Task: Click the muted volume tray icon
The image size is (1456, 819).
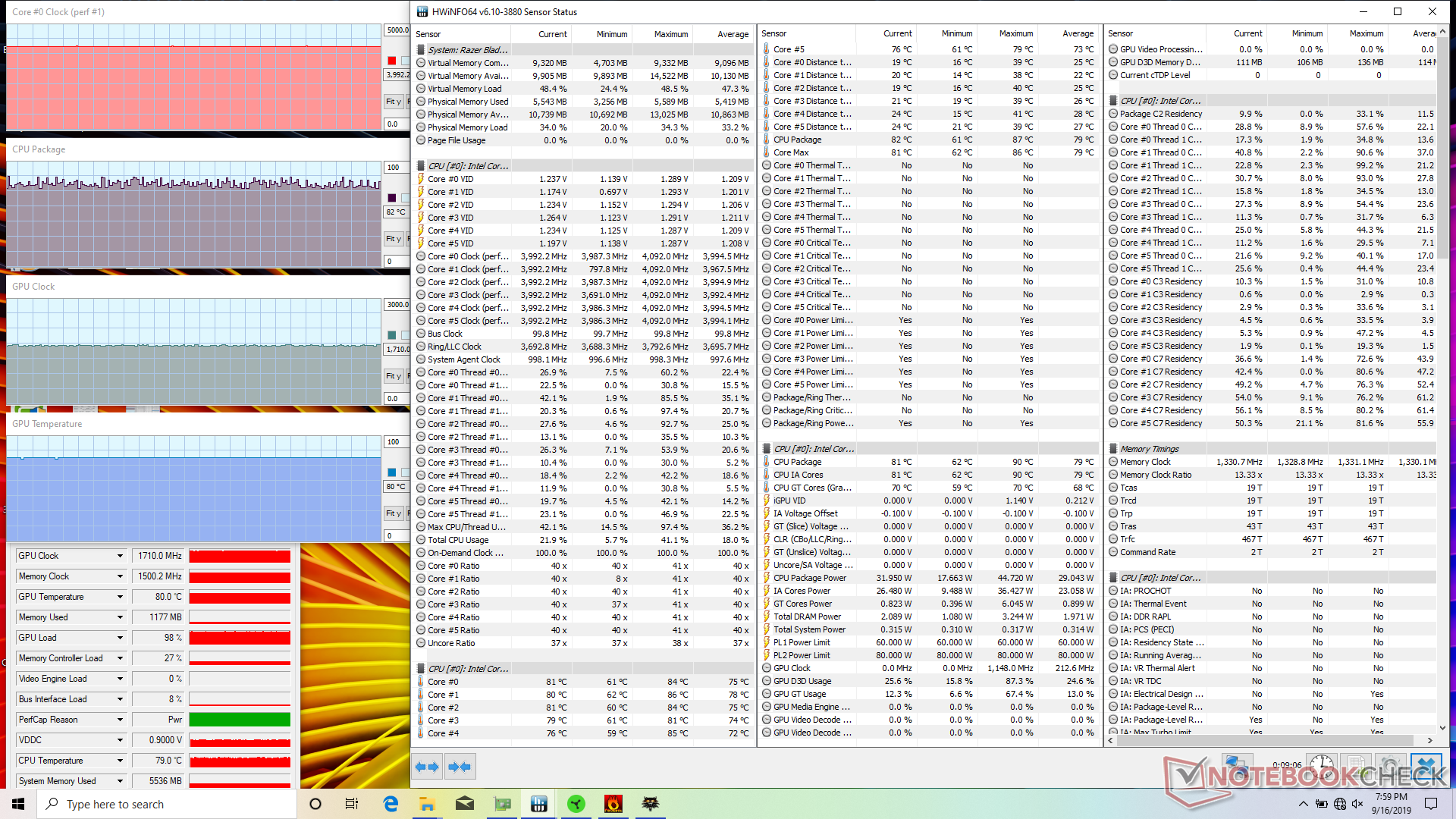Action: coord(1357,804)
